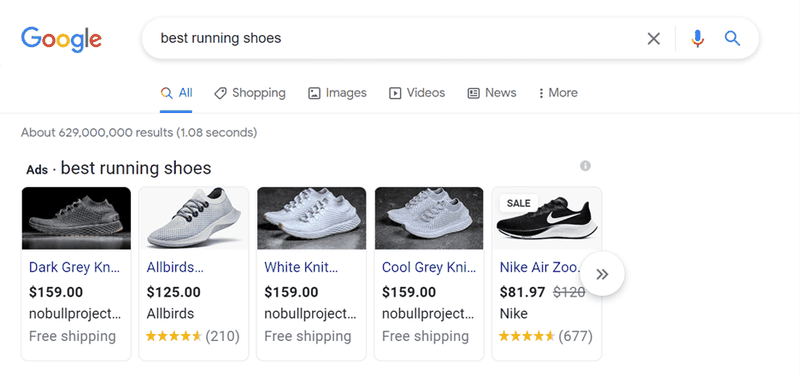Open the 'Dark Grey Kn...' product link
The image size is (800, 376).
point(74,267)
